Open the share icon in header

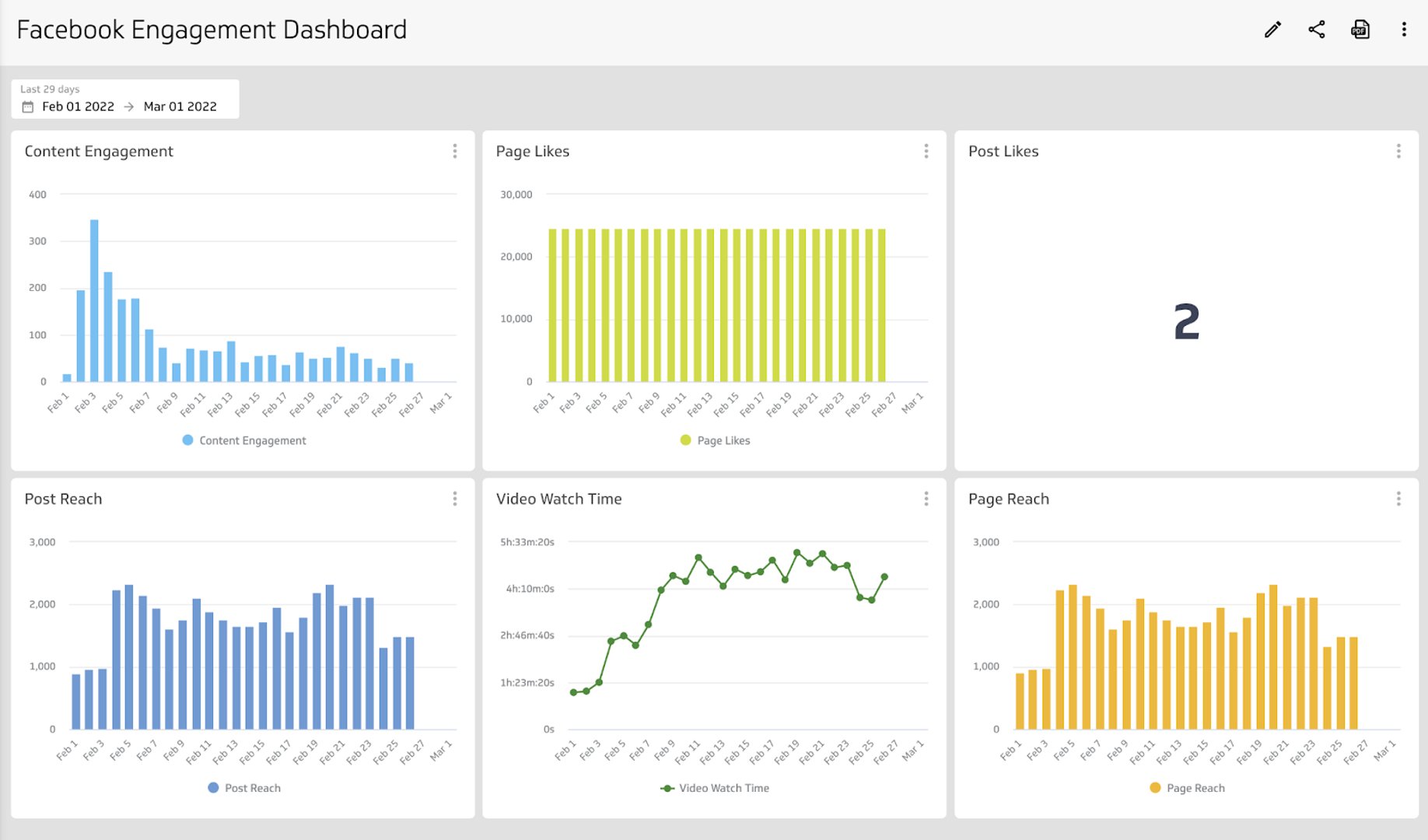(1317, 29)
